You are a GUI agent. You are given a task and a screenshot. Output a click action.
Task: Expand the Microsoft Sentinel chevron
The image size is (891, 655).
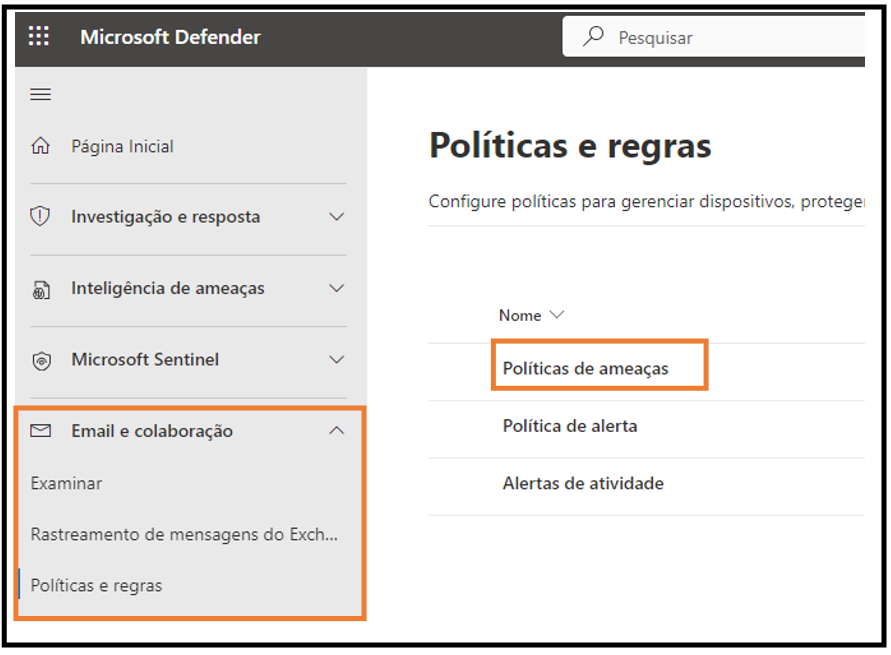[x=336, y=360]
